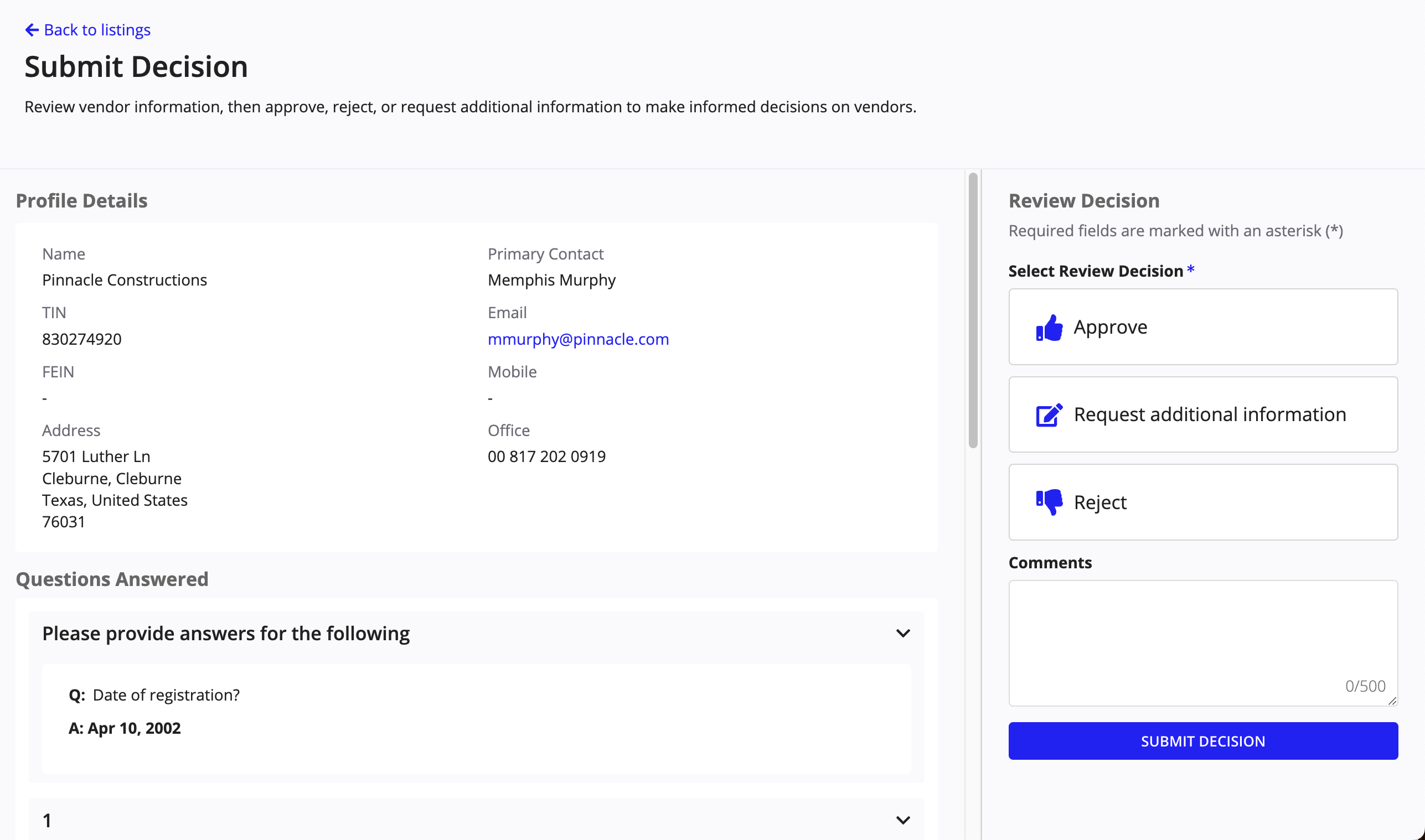Click the 'Review Decision' heading

tap(1083, 201)
